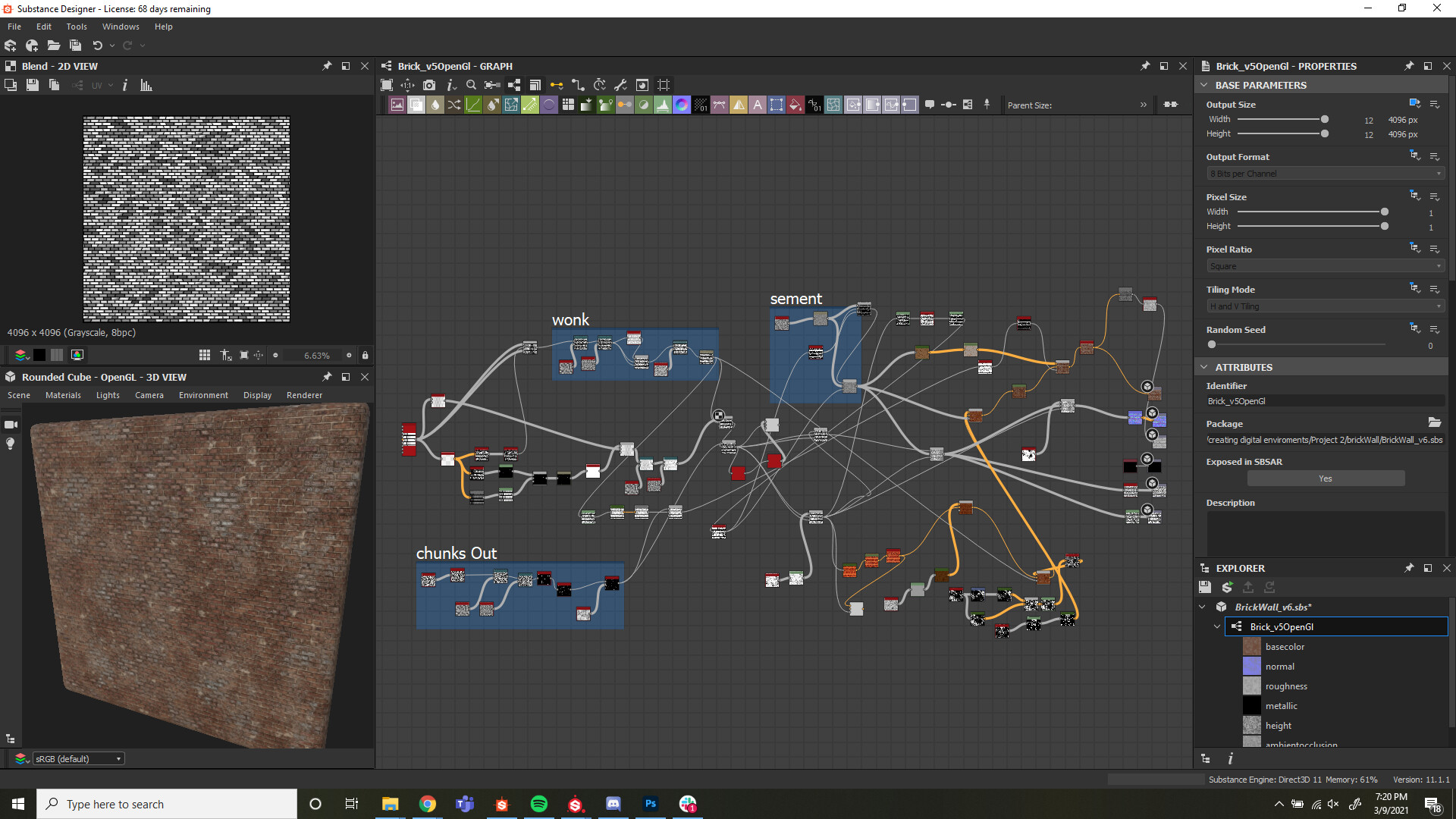Click the Output Size Width slider handle
1456x819 pixels.
1324,119
